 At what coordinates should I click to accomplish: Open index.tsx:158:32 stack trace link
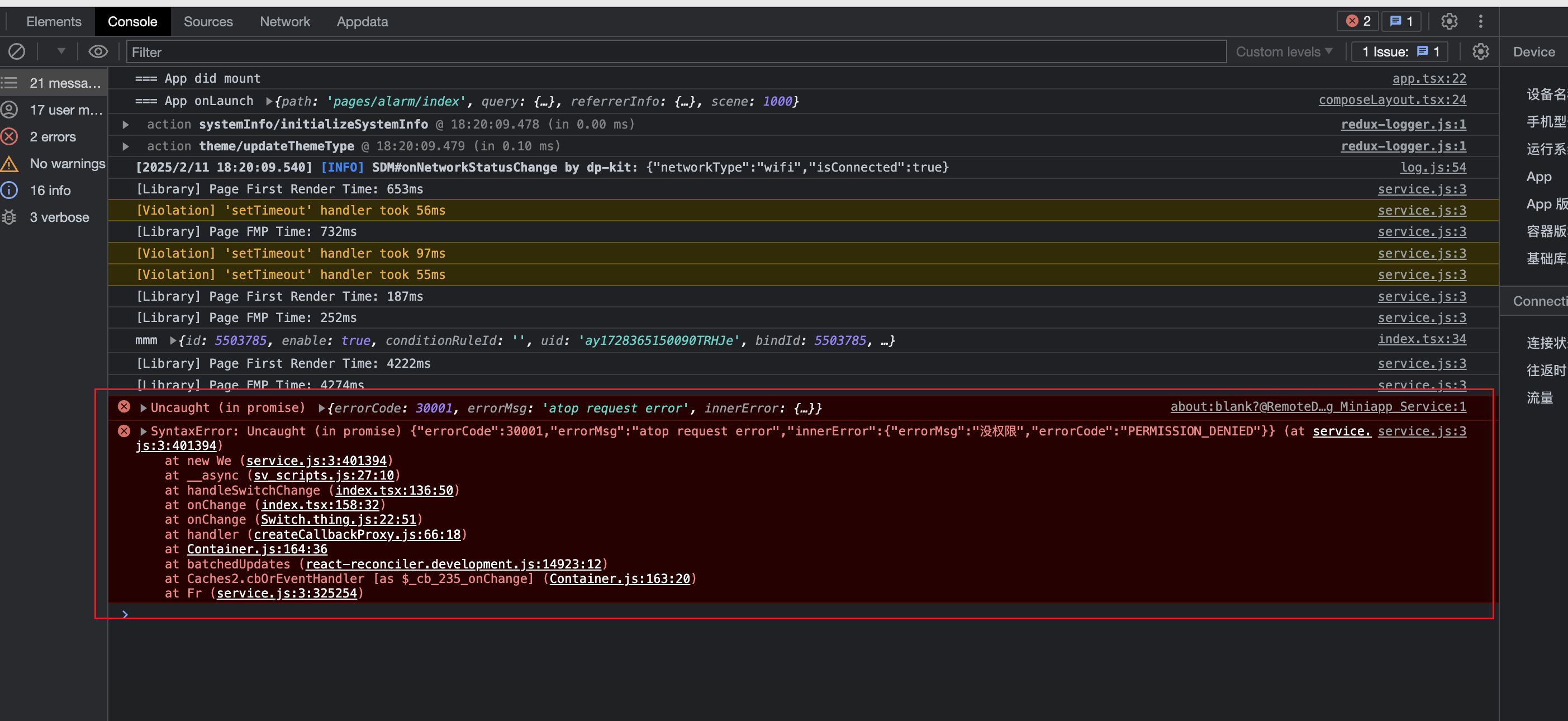(x=320, y=505)
